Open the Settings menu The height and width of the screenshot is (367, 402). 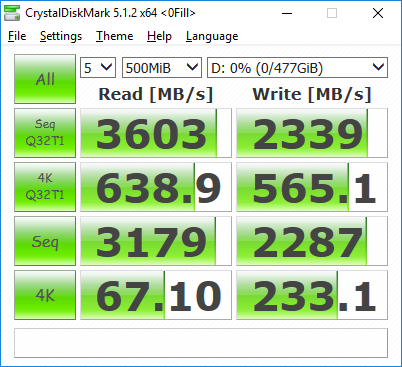click(61, 36)
